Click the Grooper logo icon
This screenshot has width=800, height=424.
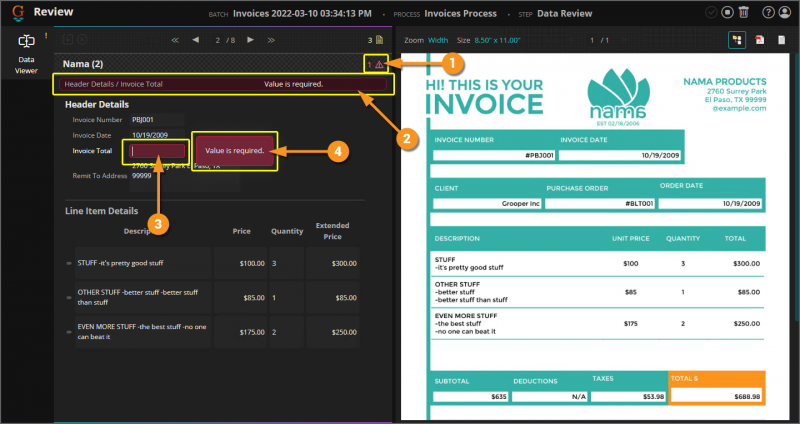(x=18, y=12)
